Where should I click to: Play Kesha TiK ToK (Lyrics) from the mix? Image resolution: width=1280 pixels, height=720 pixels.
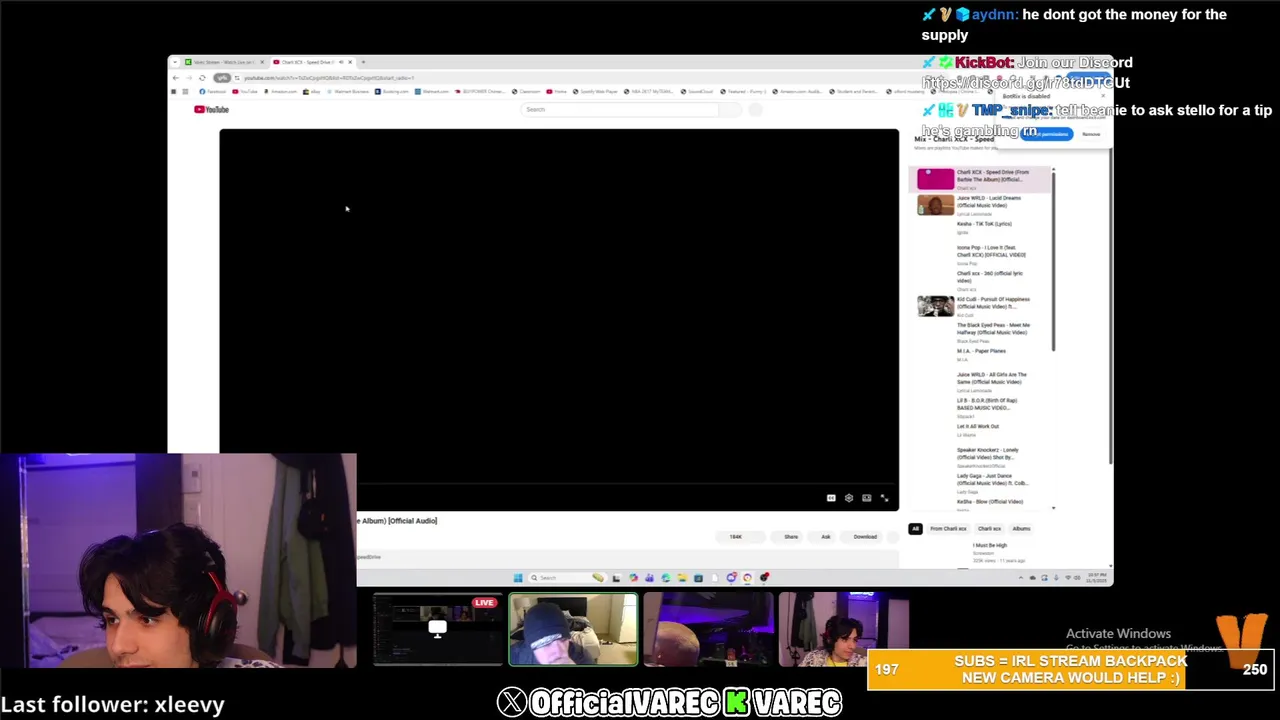coord(982,228)
